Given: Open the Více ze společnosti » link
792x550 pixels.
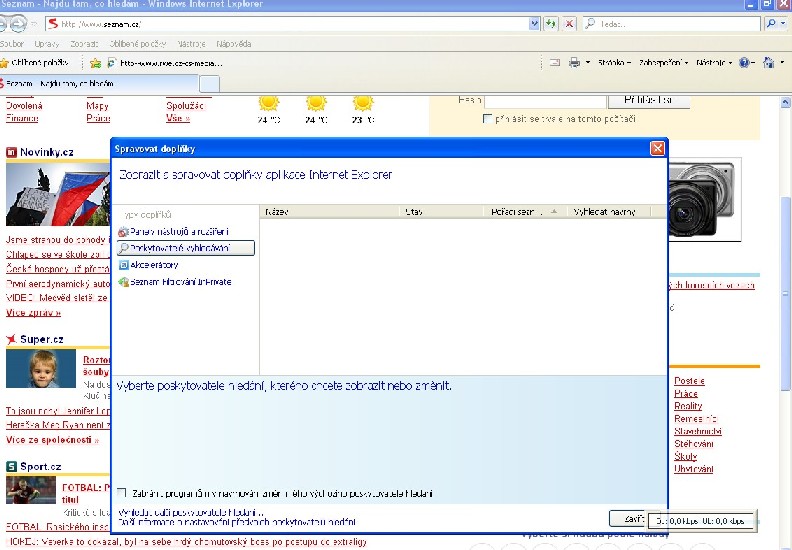Looking at the screenshot, I should (53, 439).
